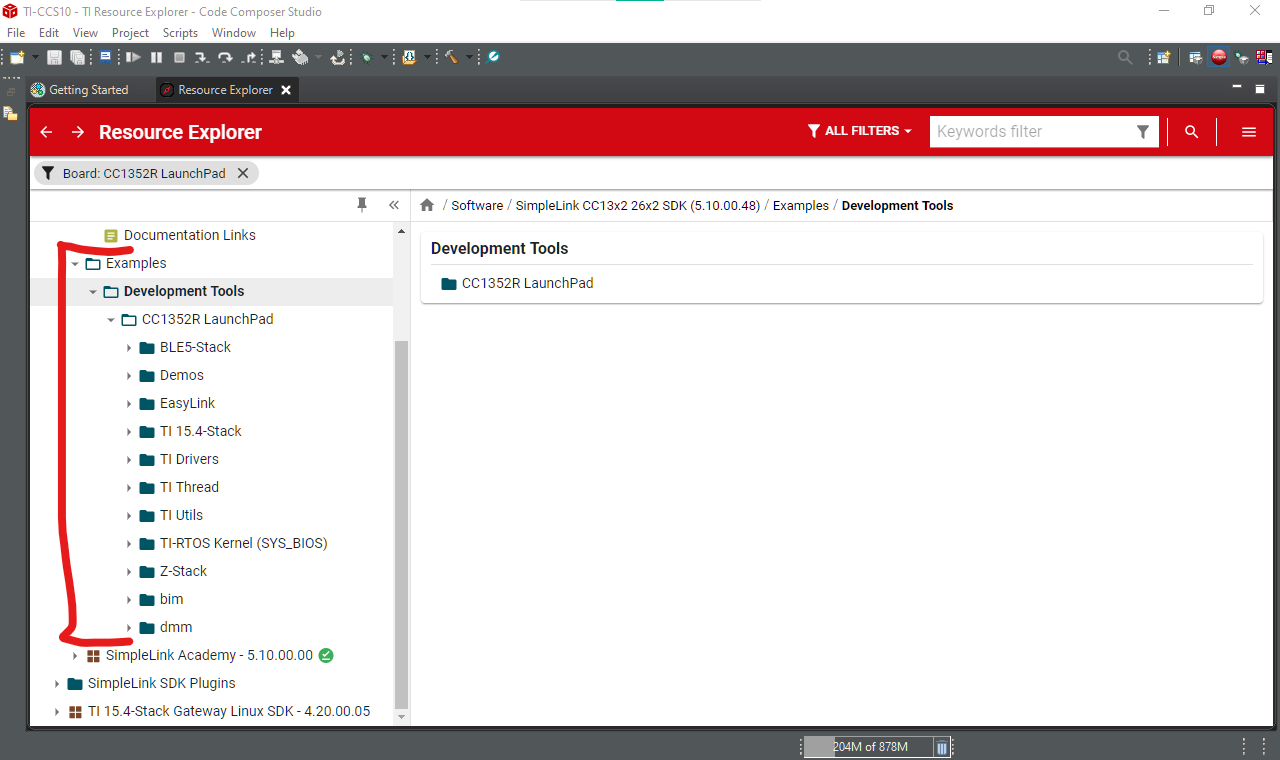Open the Project menu
1280x760 pixels.
click(x=130, y=33)
